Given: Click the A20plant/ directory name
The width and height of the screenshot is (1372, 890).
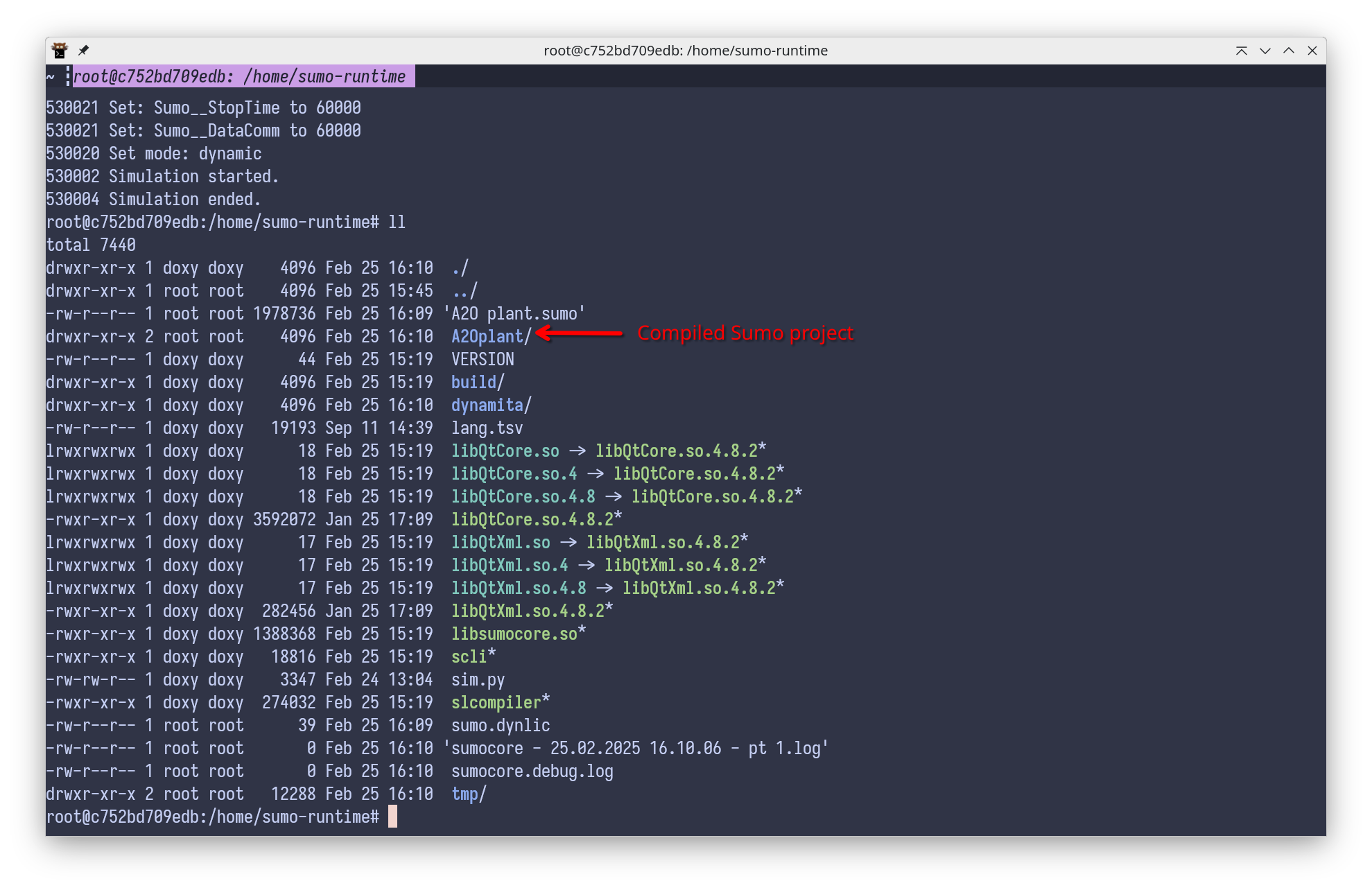Looking at the screenshot, I should (491, 336).
